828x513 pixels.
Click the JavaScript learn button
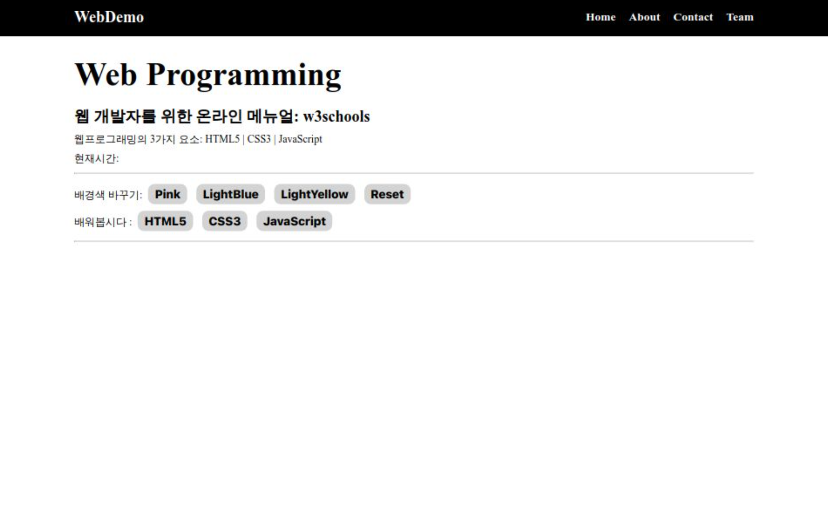tap(294, 221)
